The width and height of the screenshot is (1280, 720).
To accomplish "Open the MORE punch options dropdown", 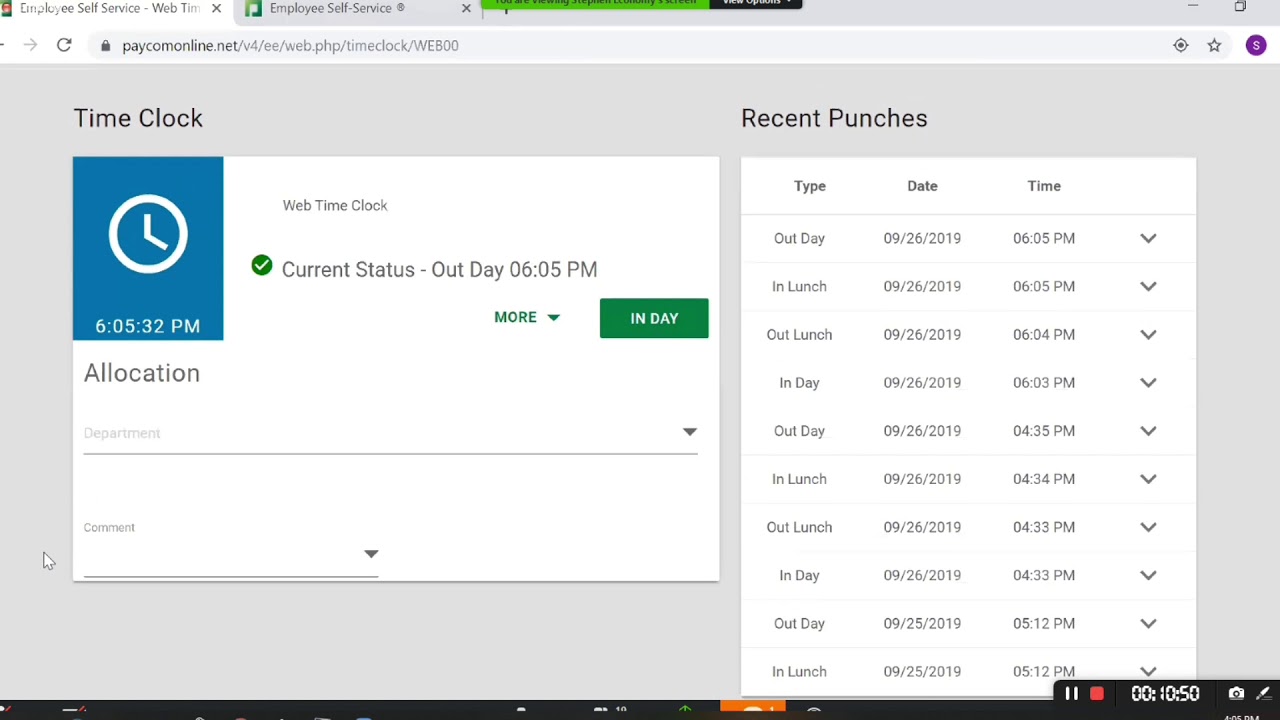I will point(527,317).
